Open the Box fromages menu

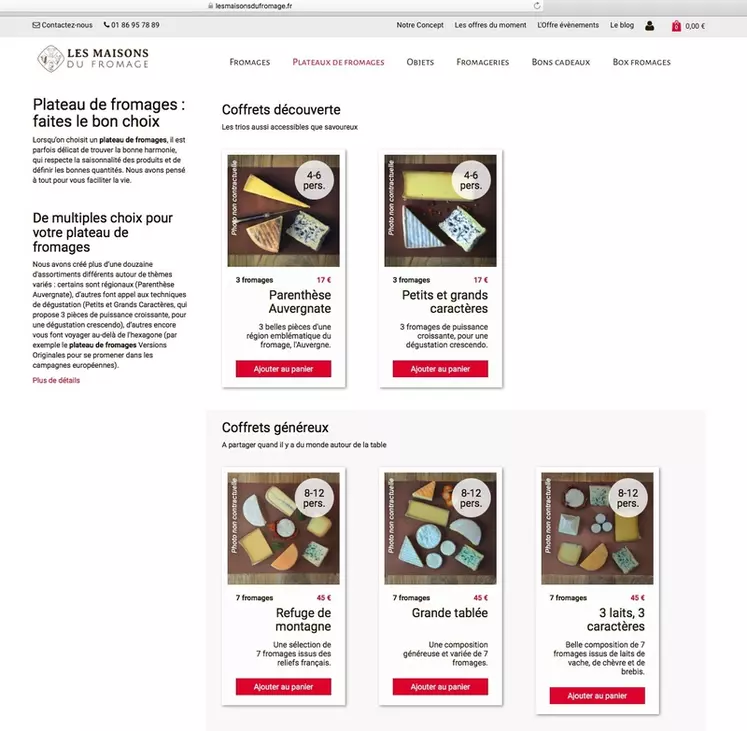tap(641, 62)
